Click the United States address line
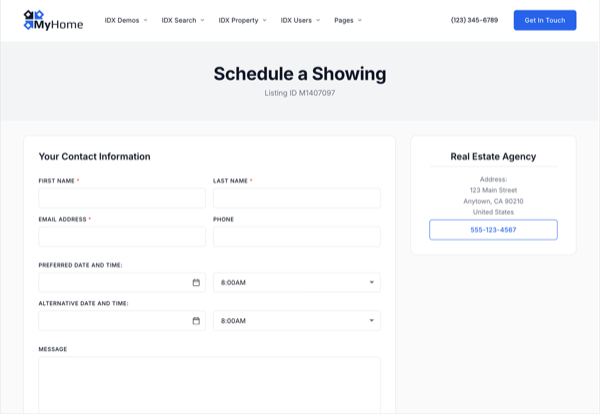600x414 pixels. coord(493,212)
